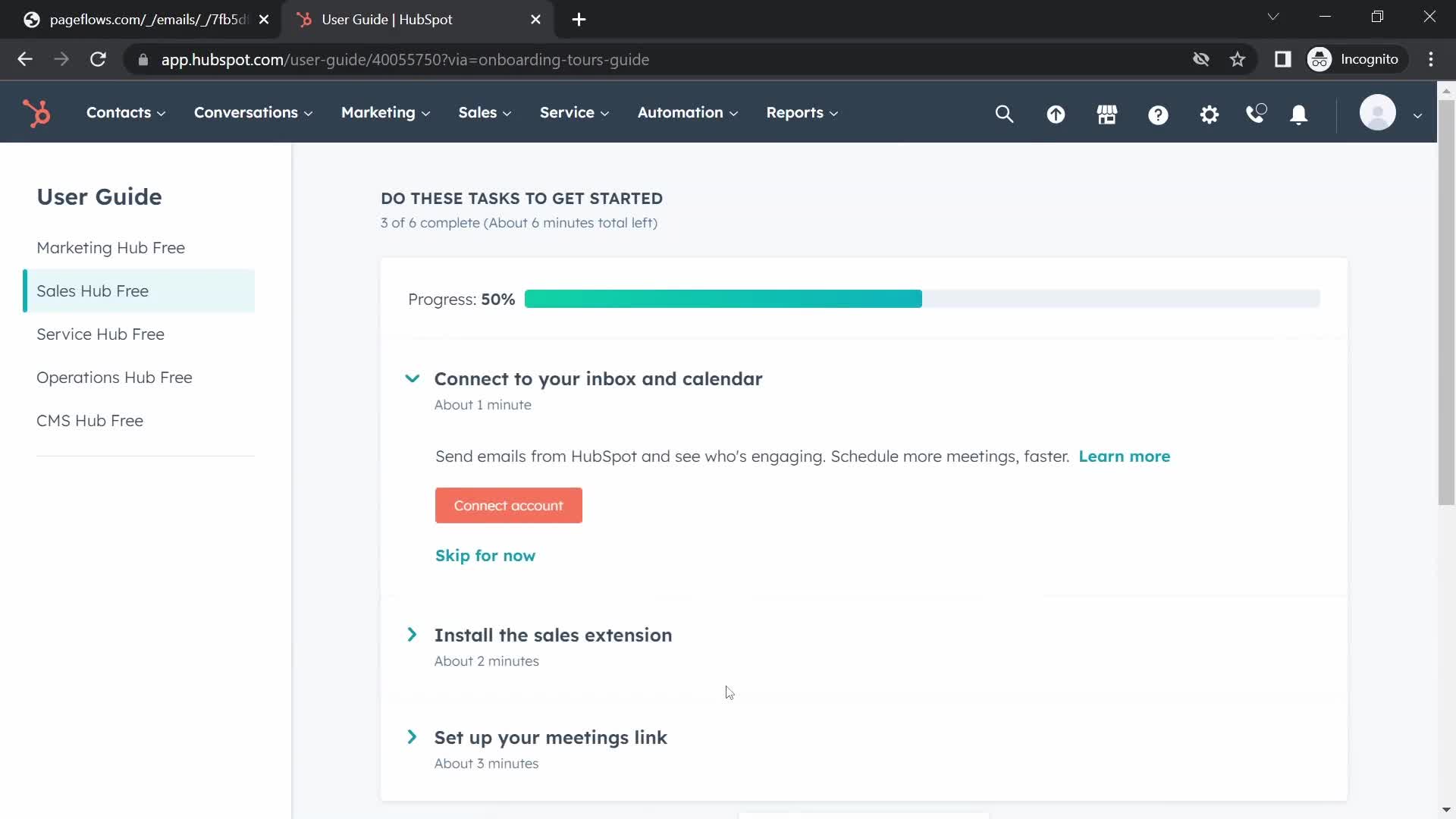Select Operations Hub Free in sidebar
The image size is (1456, 819).
click(x=139, y=378)
